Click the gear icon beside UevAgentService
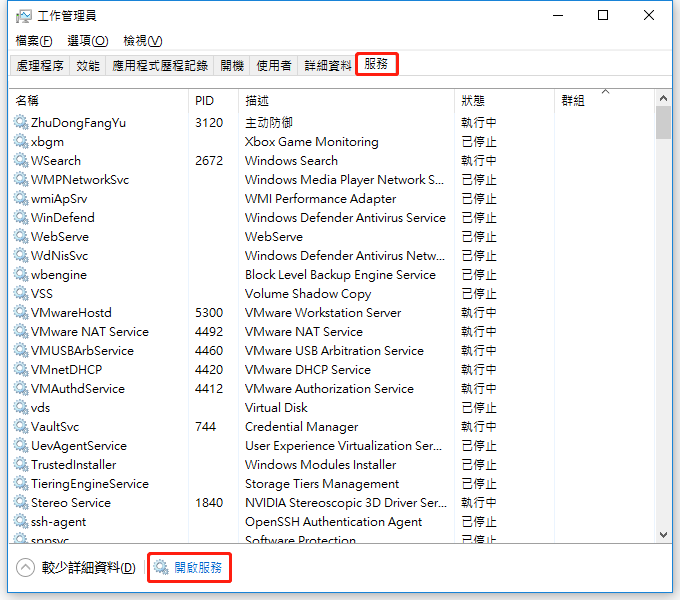680x600 pixels. [x=21, y=445]
